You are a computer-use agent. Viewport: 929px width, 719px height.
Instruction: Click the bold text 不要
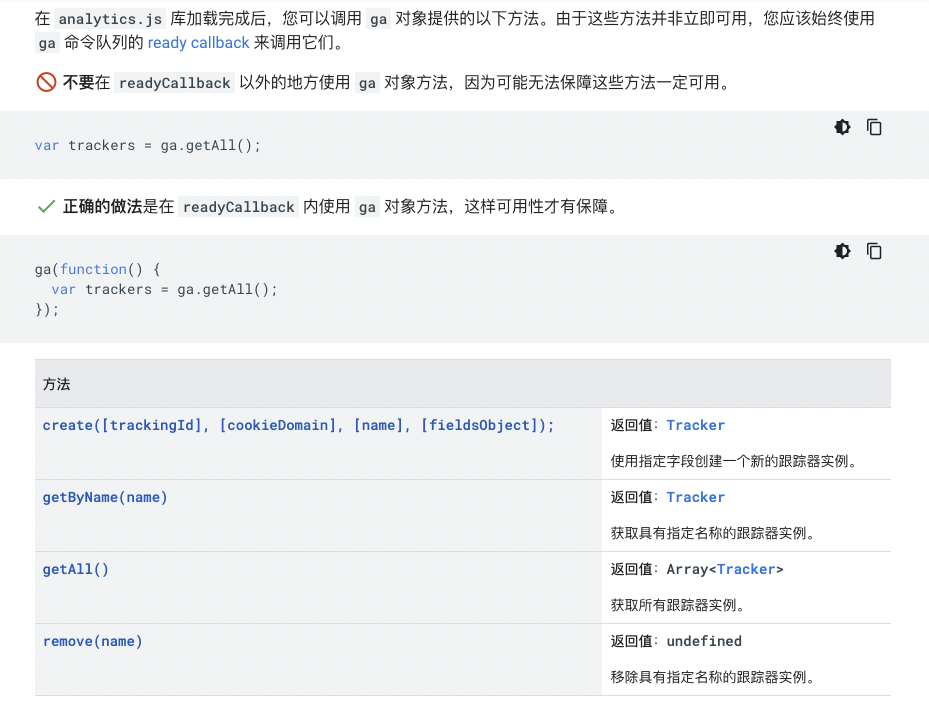pyautogui.click(x=78, y=82)
